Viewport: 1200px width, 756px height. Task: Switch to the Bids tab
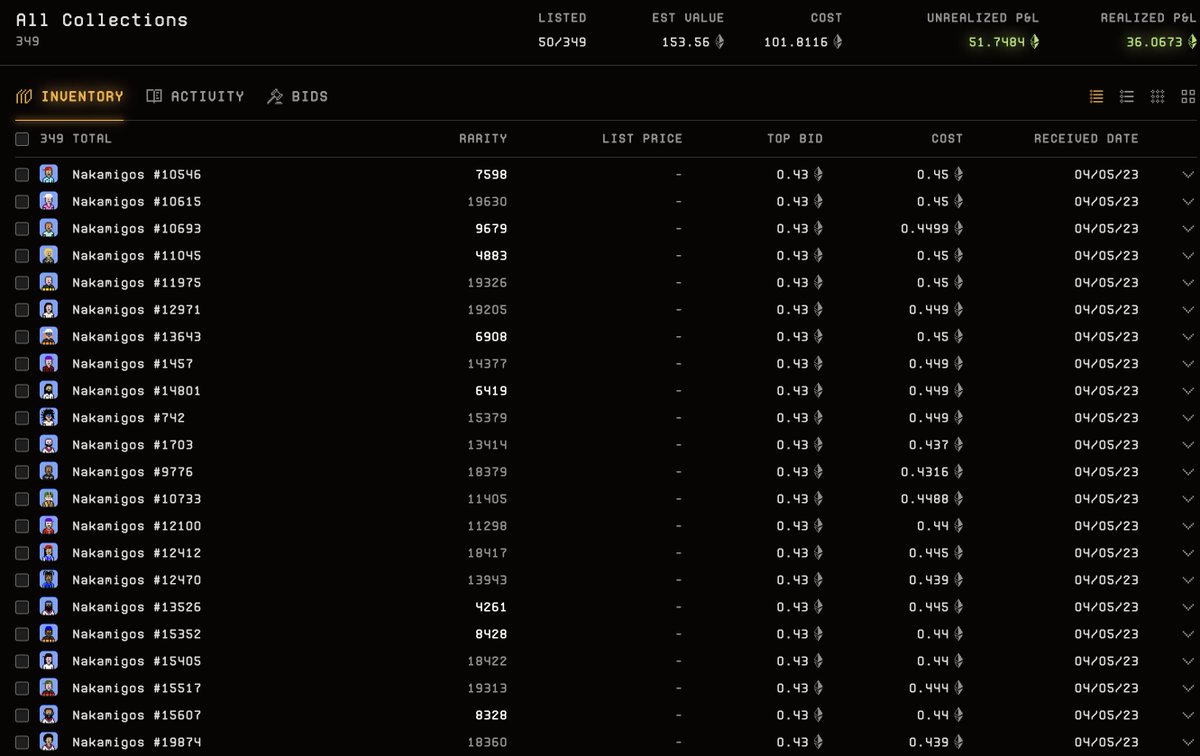pyautogui.click(x=297, y=97)
